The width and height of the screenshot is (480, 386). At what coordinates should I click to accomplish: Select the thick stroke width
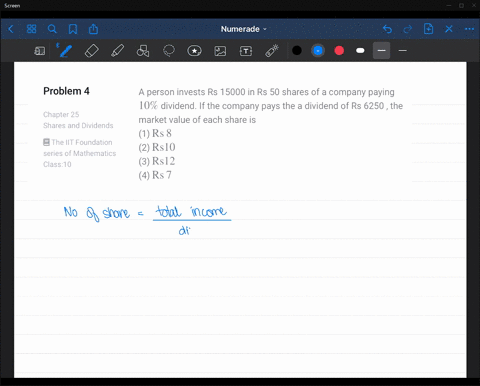(x=381, y=51)
